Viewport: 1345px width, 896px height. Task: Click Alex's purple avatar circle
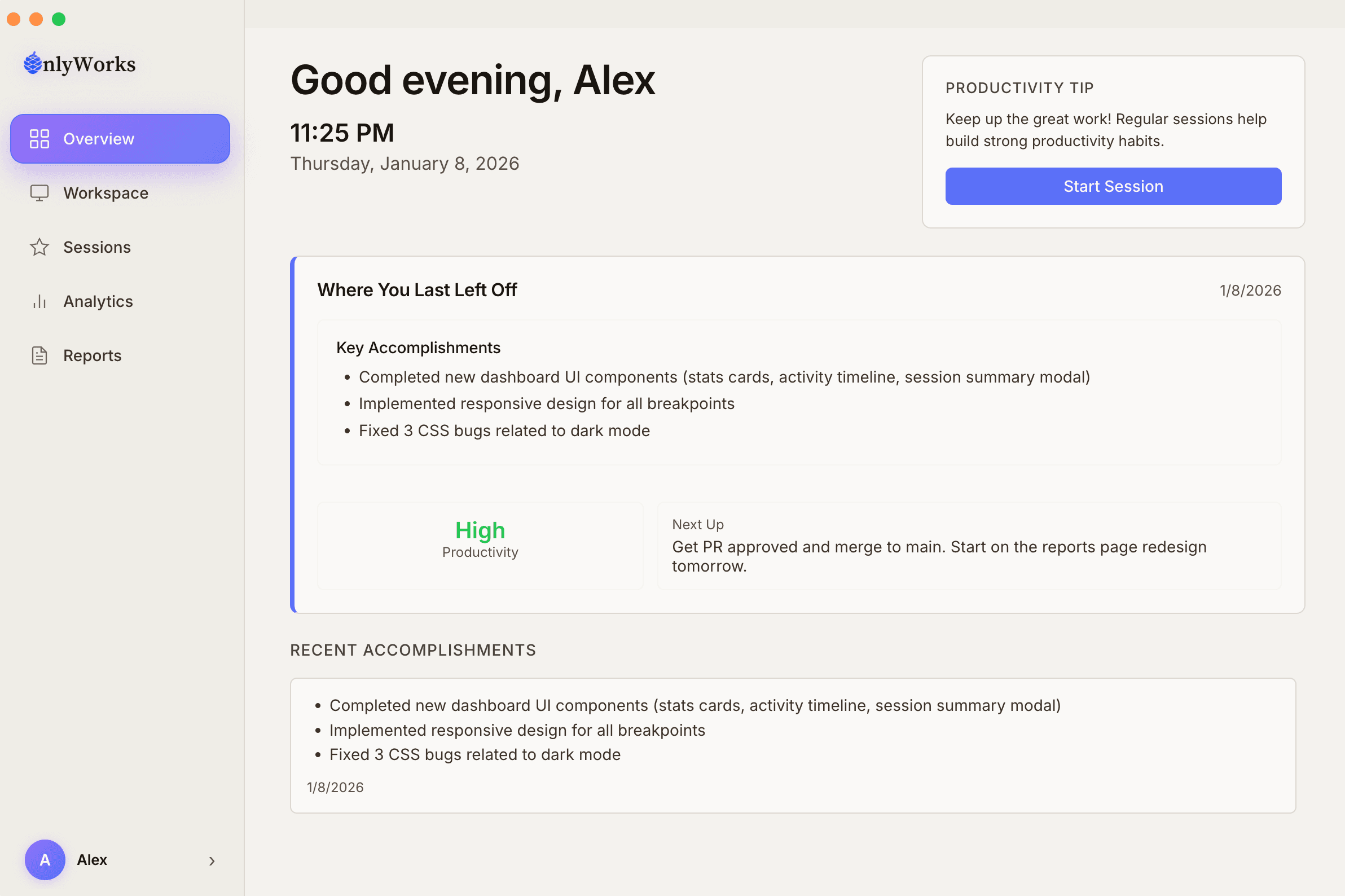(x=45, y=859)
